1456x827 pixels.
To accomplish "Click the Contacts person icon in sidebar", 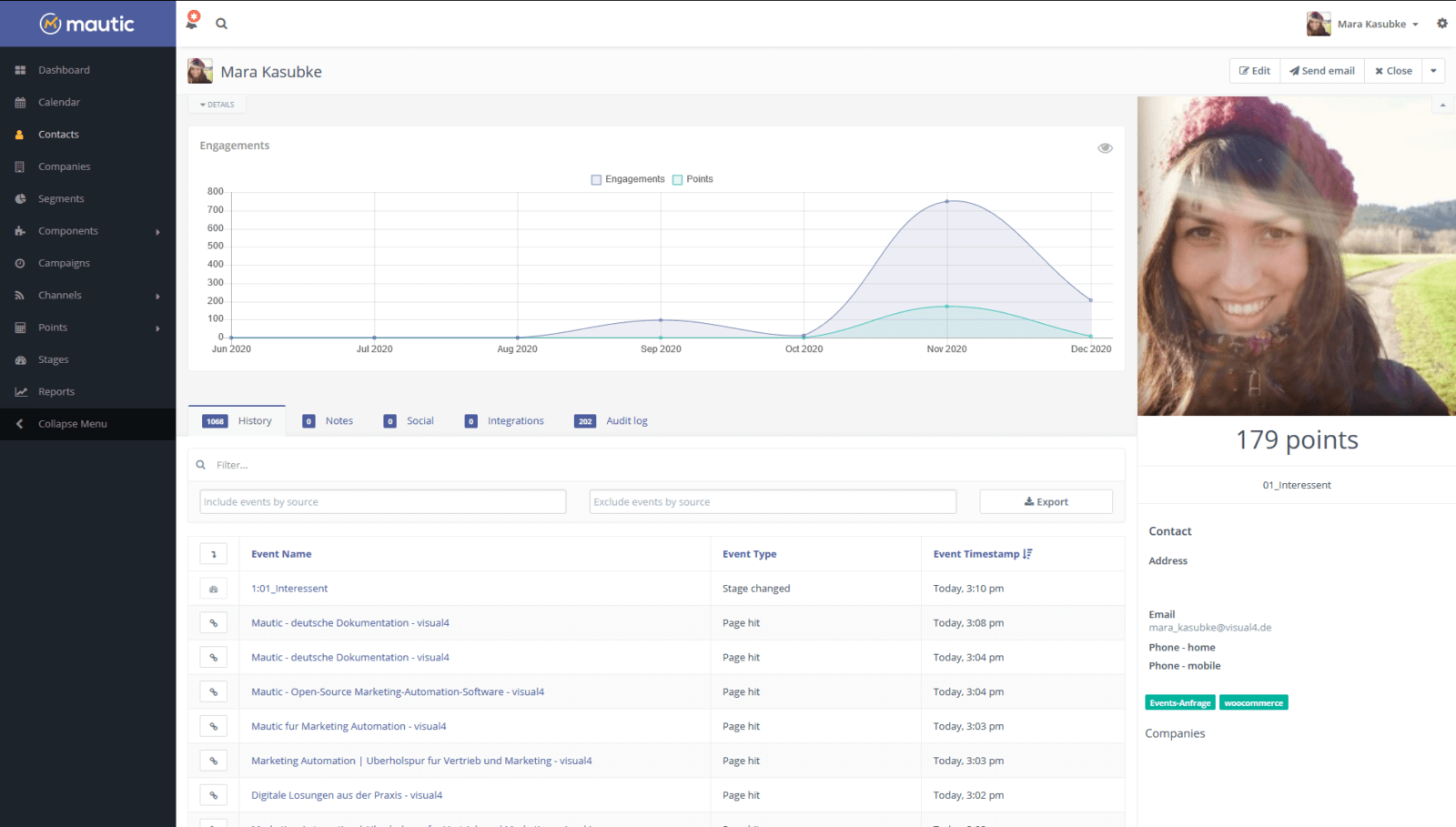I will pos(20,135).
